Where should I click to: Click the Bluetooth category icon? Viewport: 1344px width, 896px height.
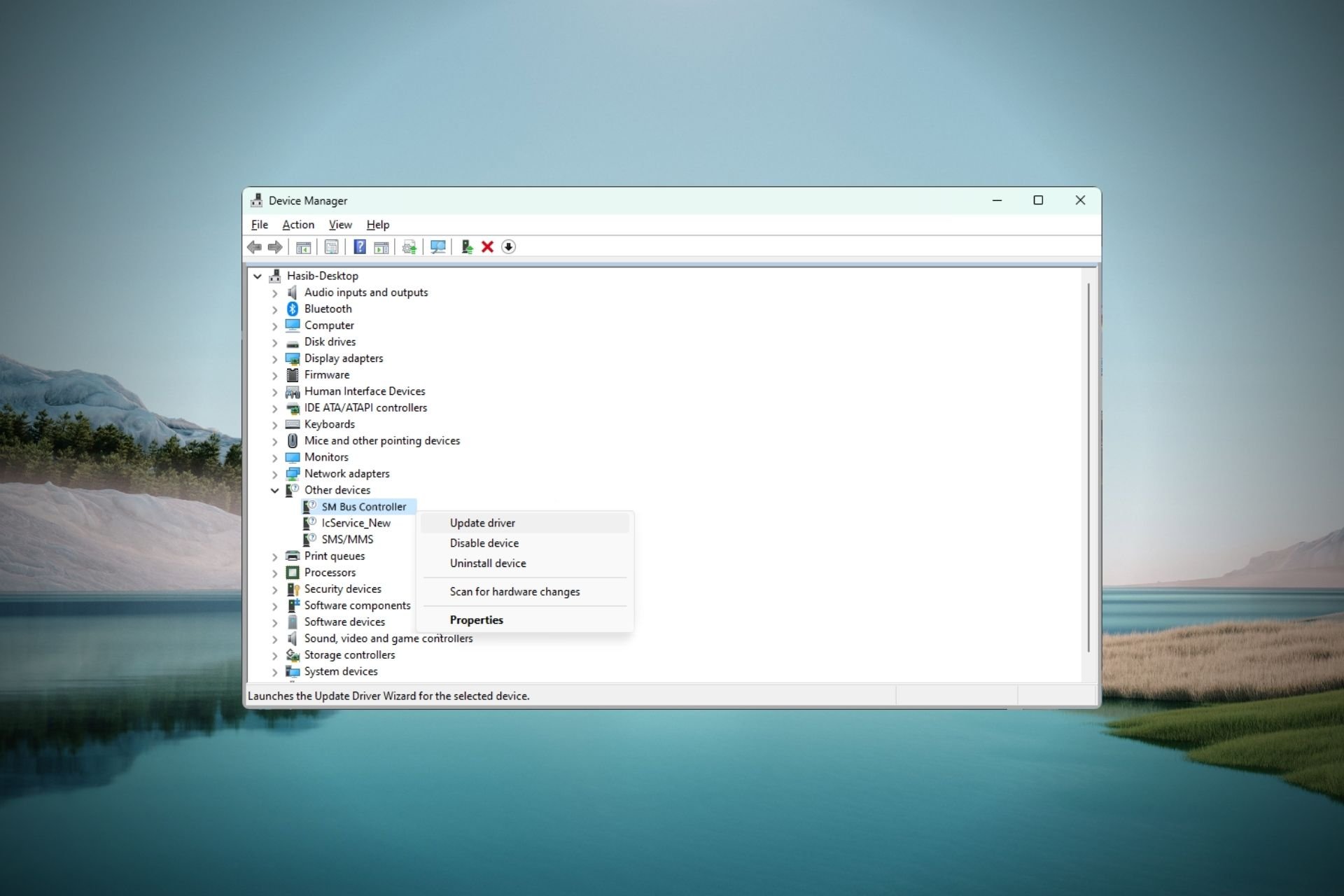[x=293, y=309]
